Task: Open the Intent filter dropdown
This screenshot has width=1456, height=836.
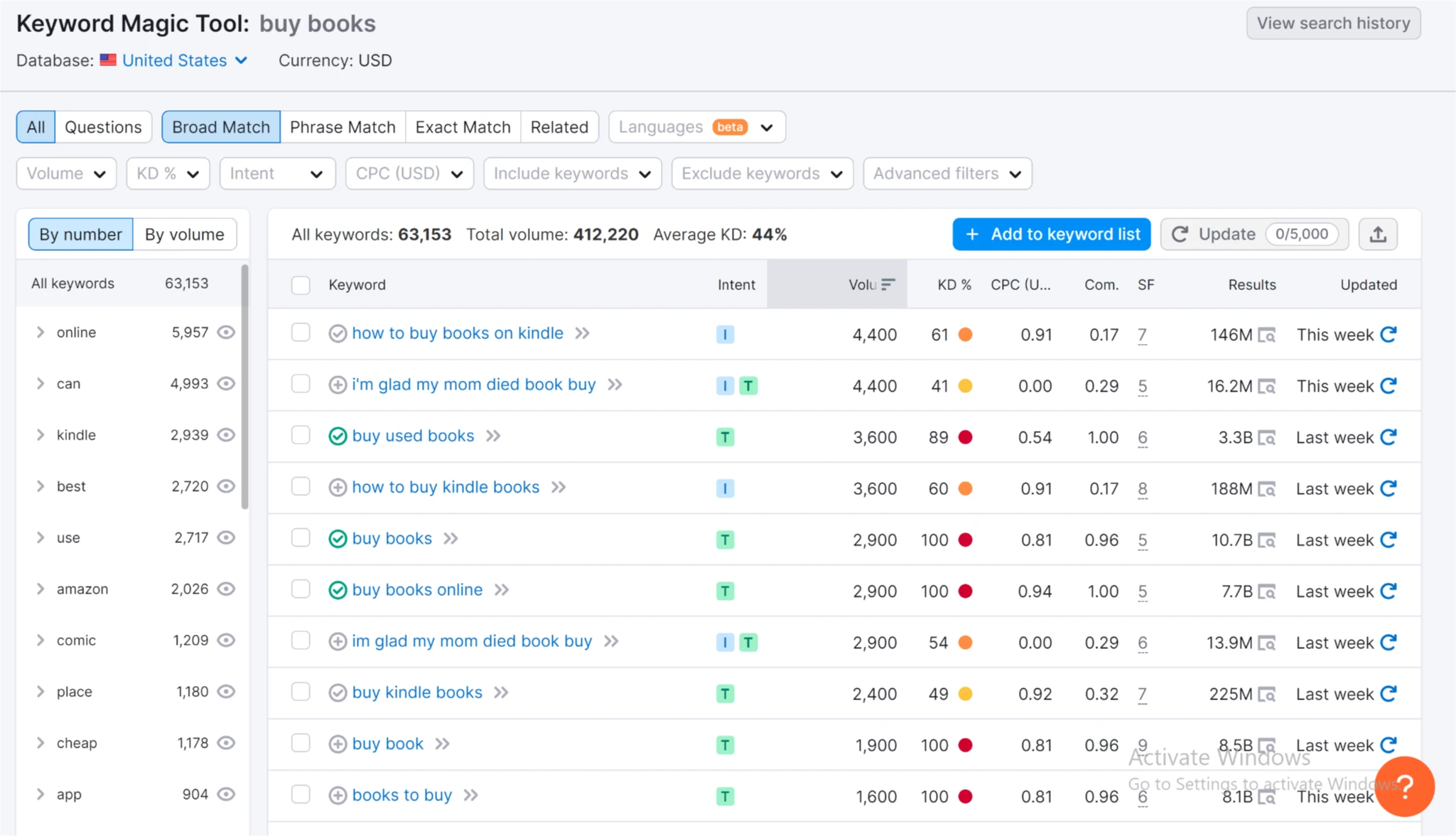Action: 277,173
